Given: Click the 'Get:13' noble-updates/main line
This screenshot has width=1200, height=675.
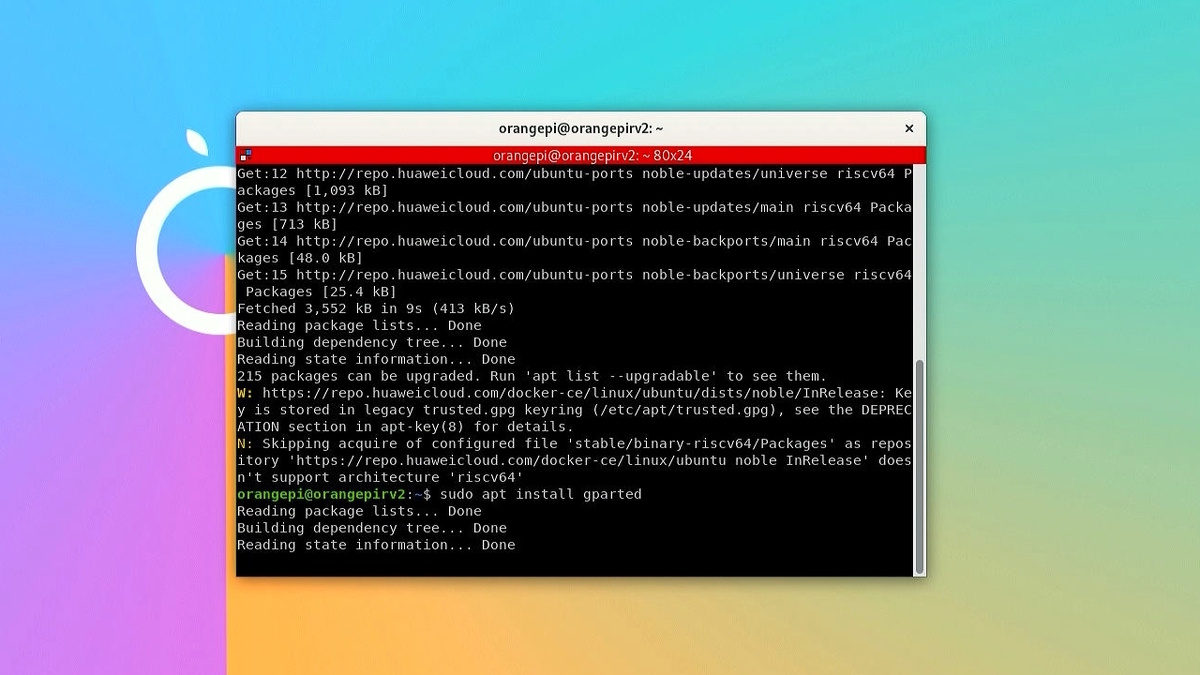Looking at the screenshot, I should [574, 207].
